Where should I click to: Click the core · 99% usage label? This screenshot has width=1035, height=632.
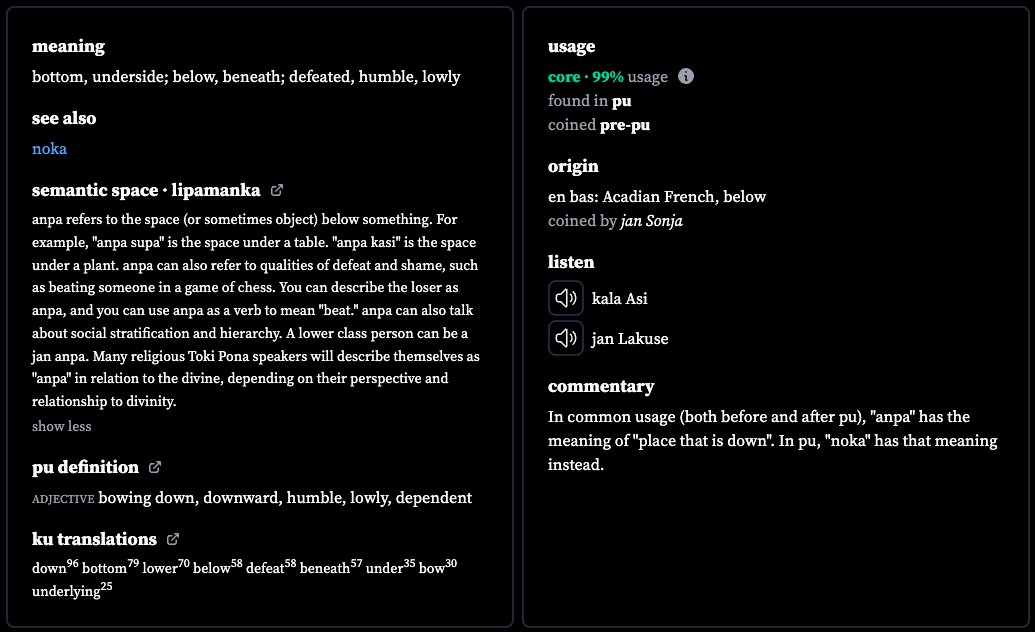coord(608,77)
